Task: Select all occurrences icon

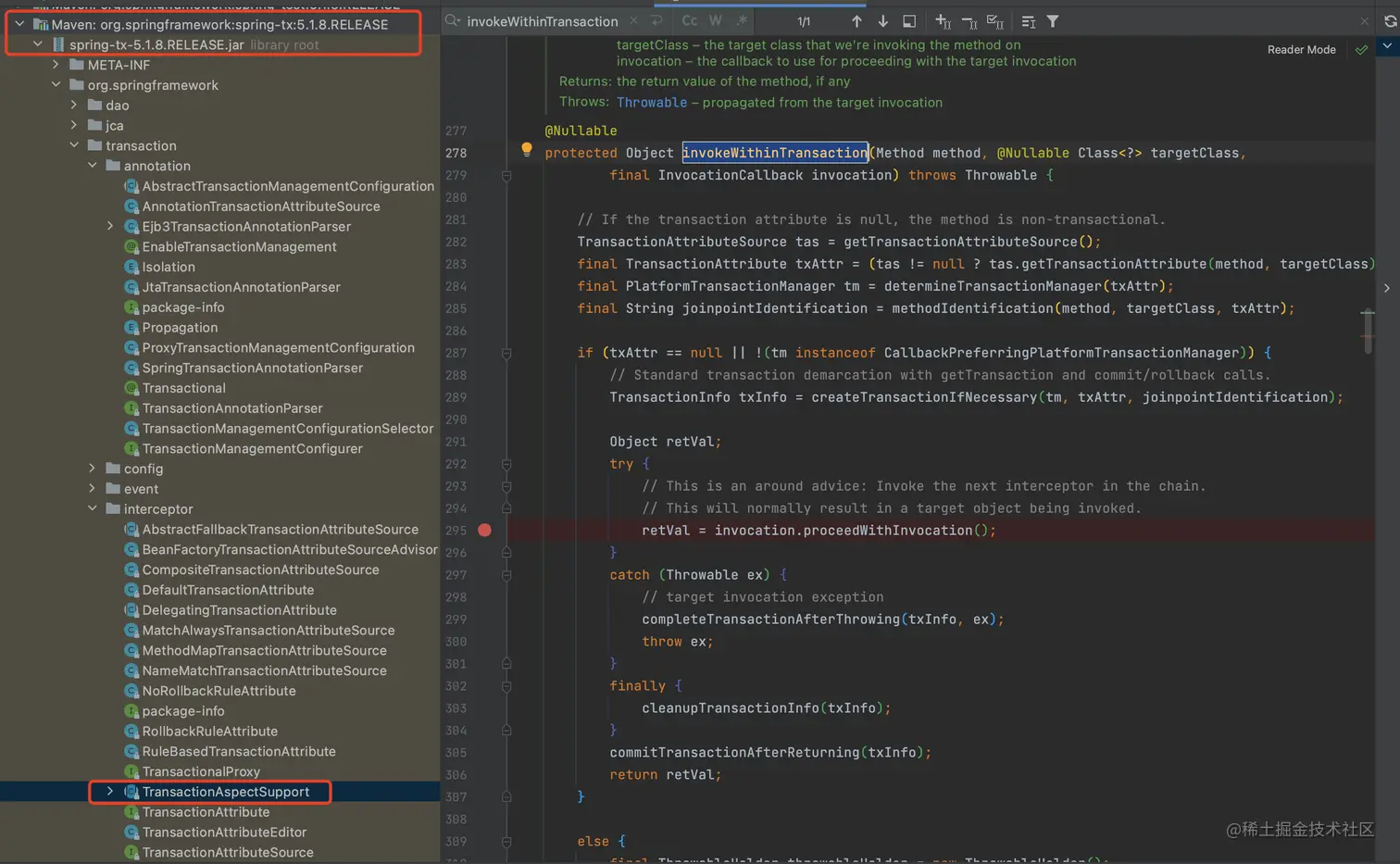Action: (995, 21)
